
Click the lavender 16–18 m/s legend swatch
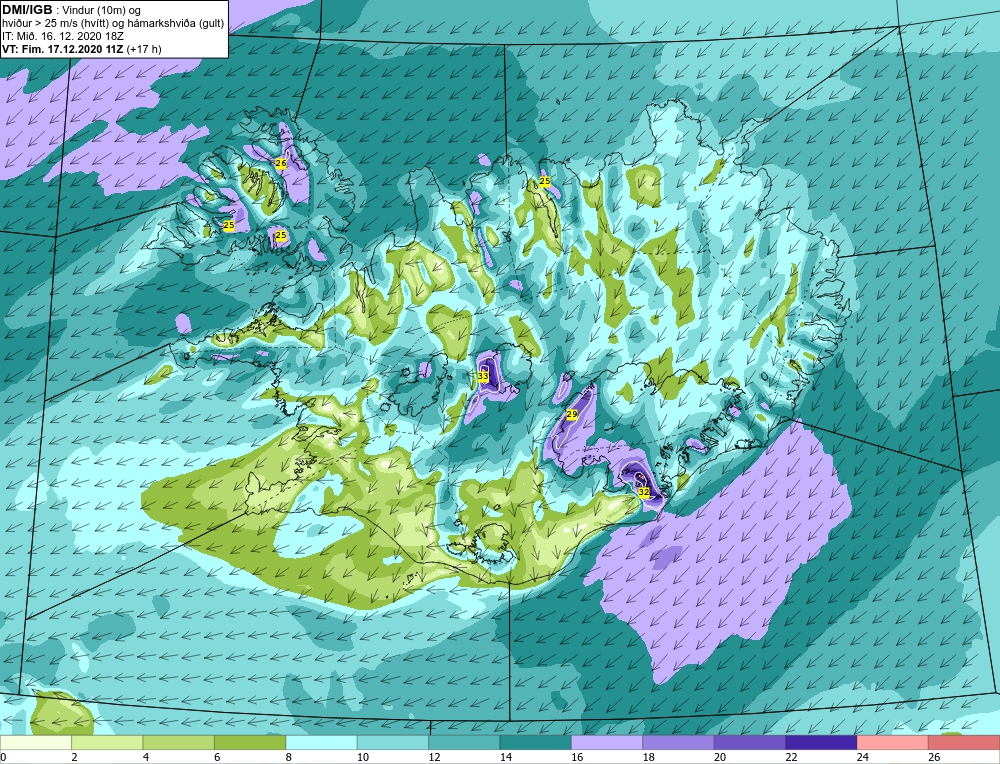607,743
